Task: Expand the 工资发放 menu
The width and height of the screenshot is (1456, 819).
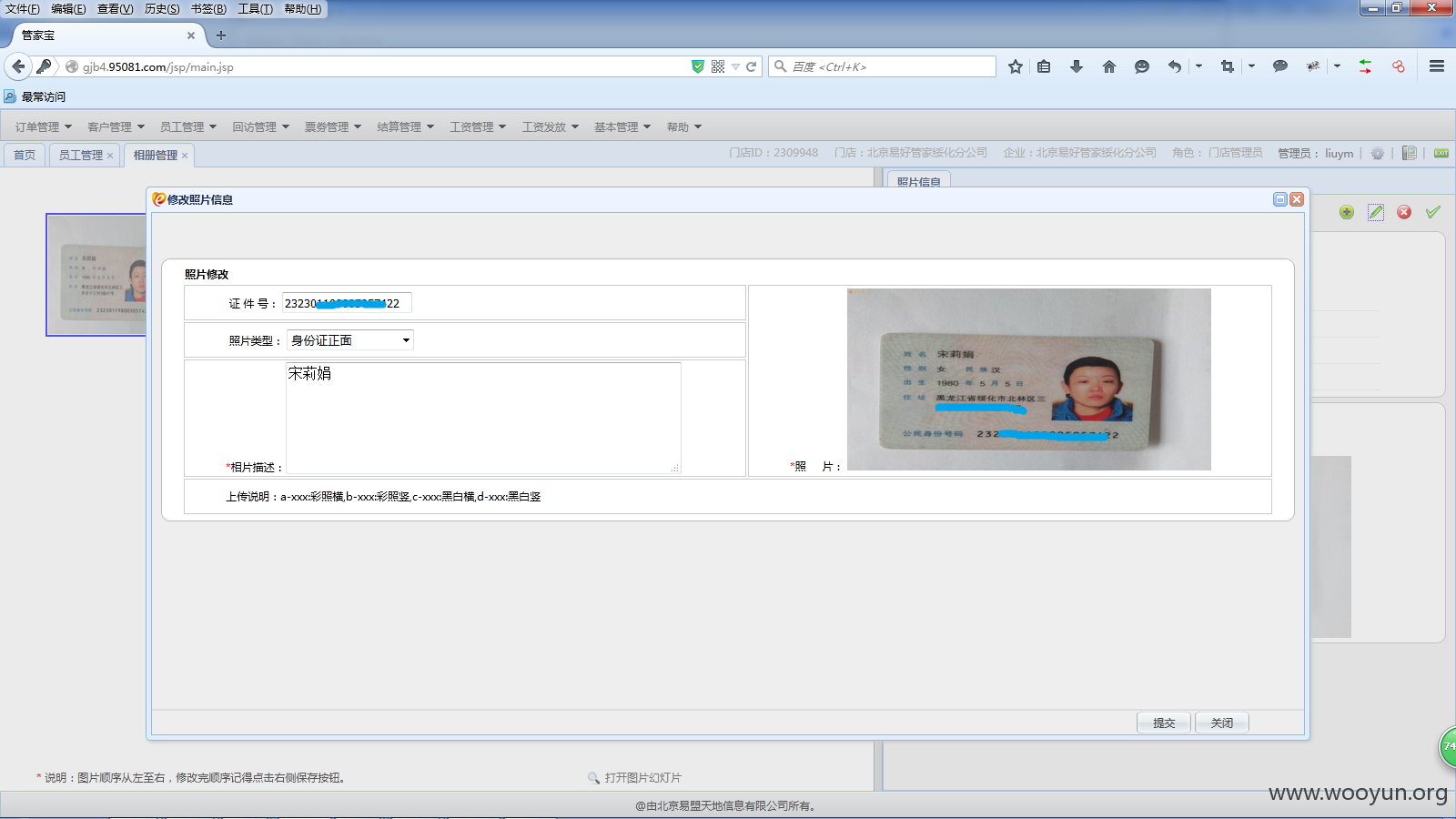Action: [551, 126]
